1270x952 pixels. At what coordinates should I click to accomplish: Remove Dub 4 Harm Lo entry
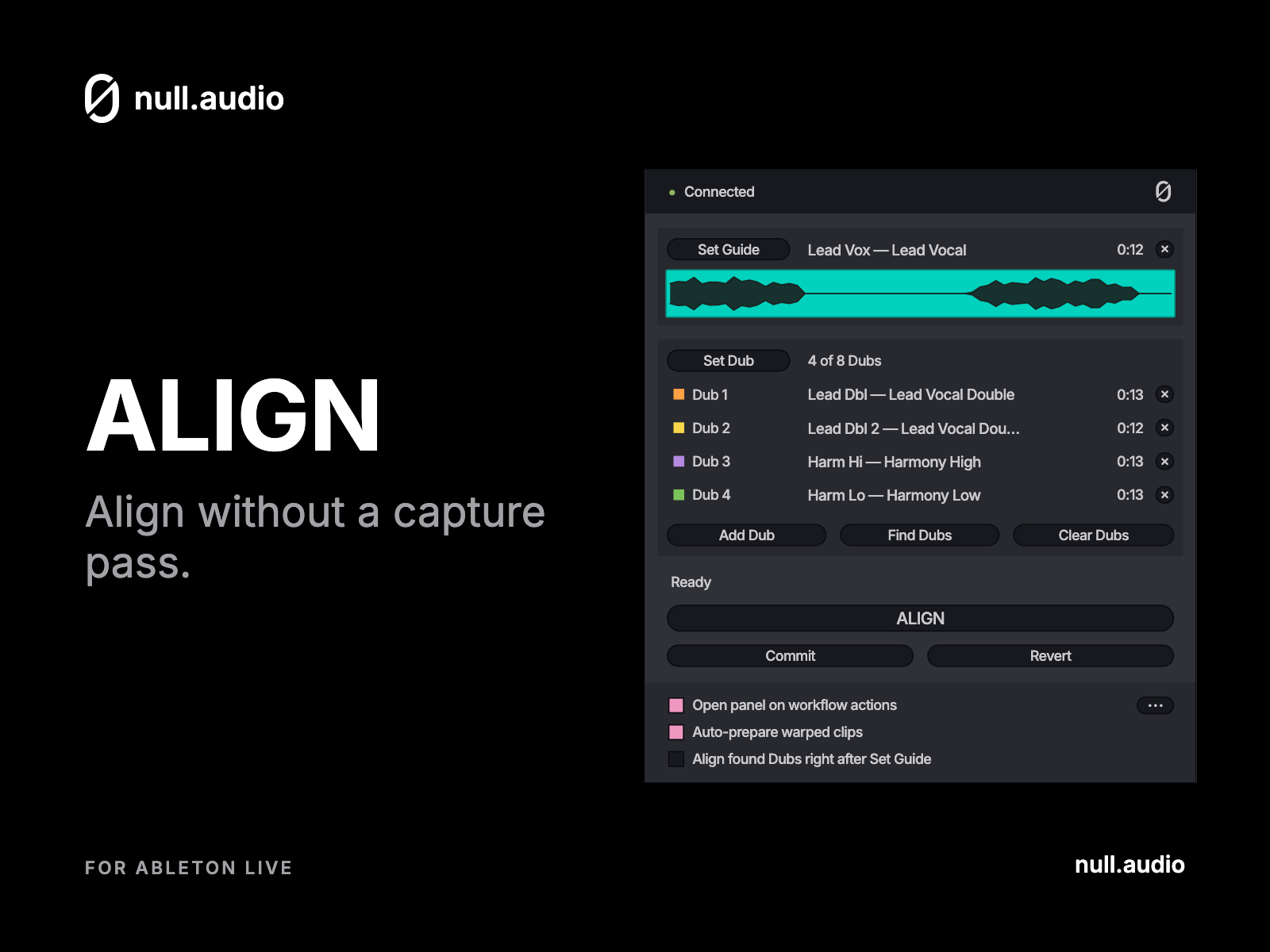1164,494
